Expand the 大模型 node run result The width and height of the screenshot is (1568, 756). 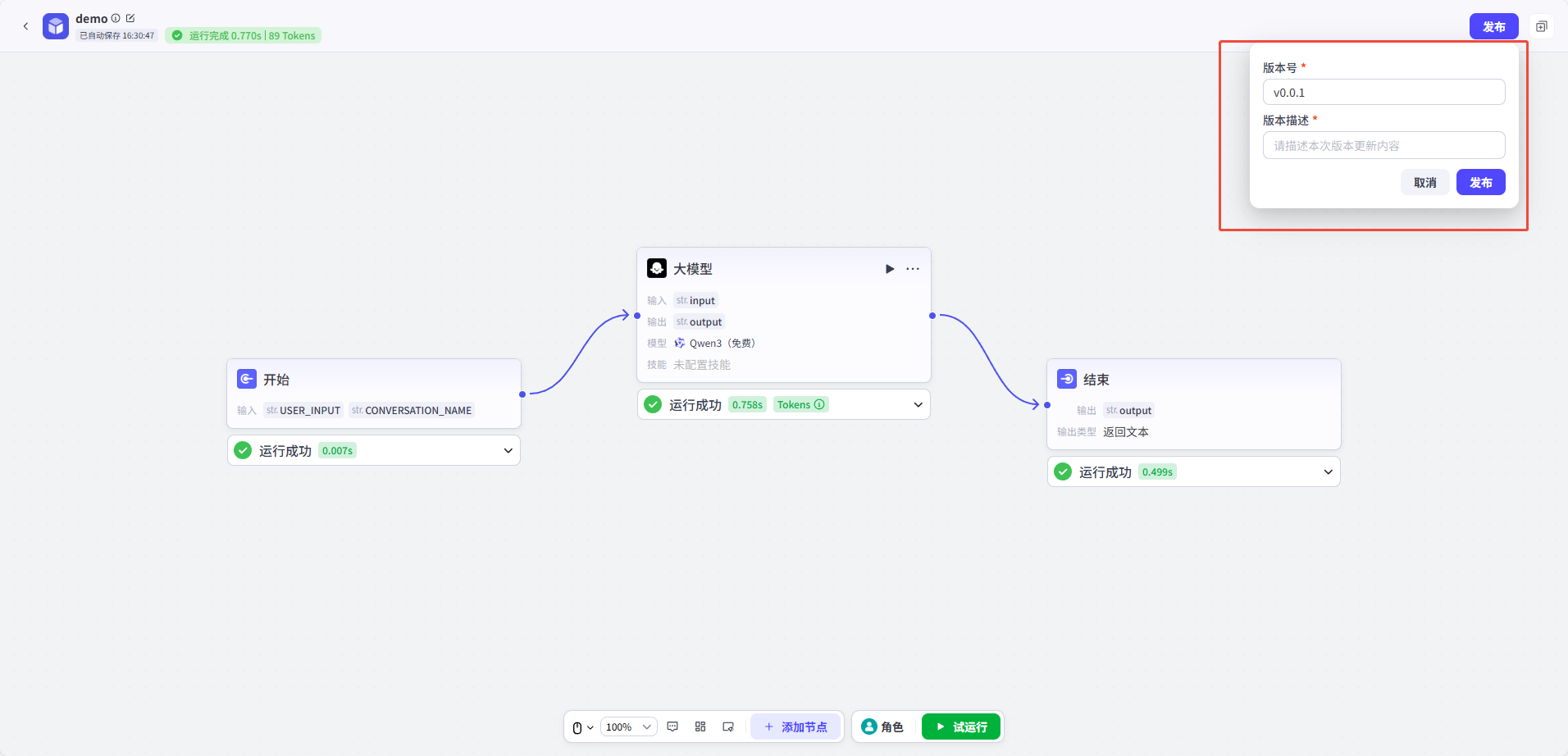click(x=918, y=404)
